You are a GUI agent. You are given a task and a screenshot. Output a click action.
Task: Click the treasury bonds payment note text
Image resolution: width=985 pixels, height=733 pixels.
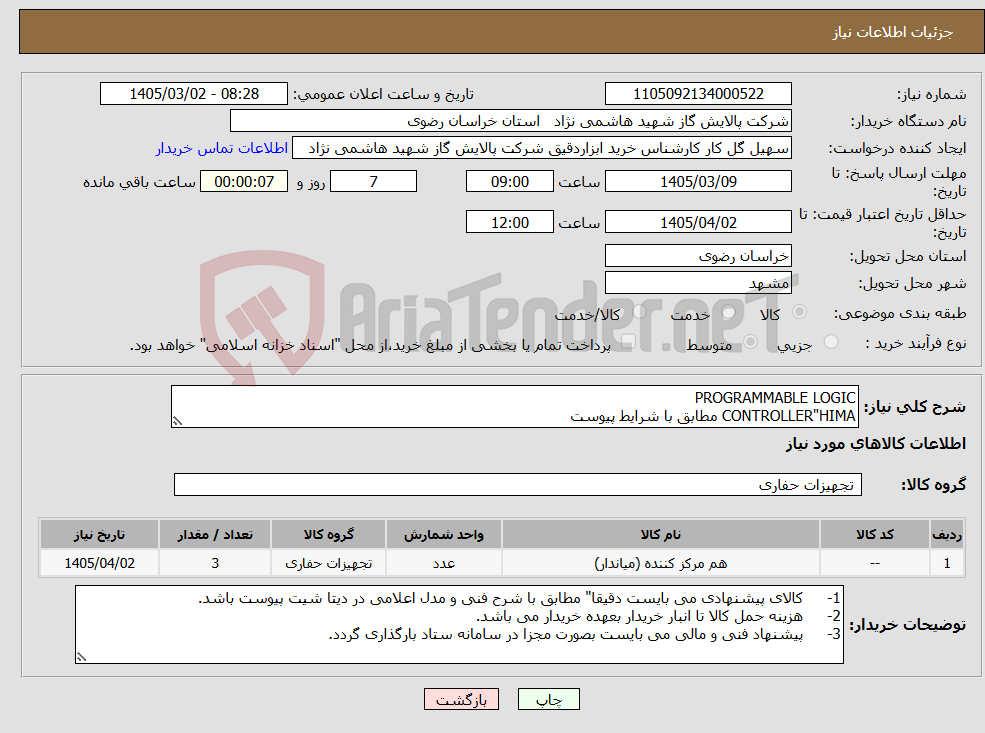click(370, 345)
